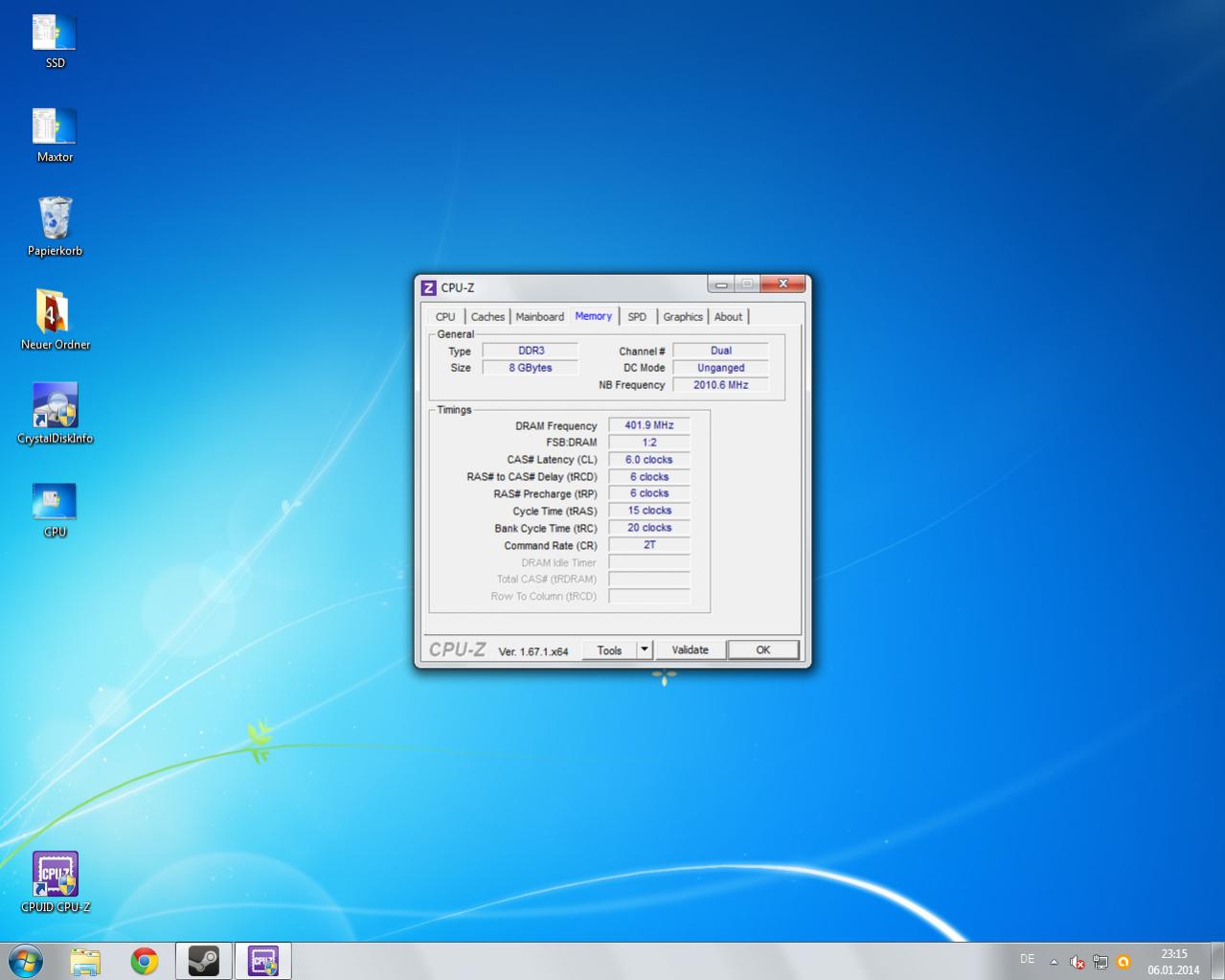
Task: Click the DRAM Frequency value 401.9 MHz
Action: [x=649, y=425]
